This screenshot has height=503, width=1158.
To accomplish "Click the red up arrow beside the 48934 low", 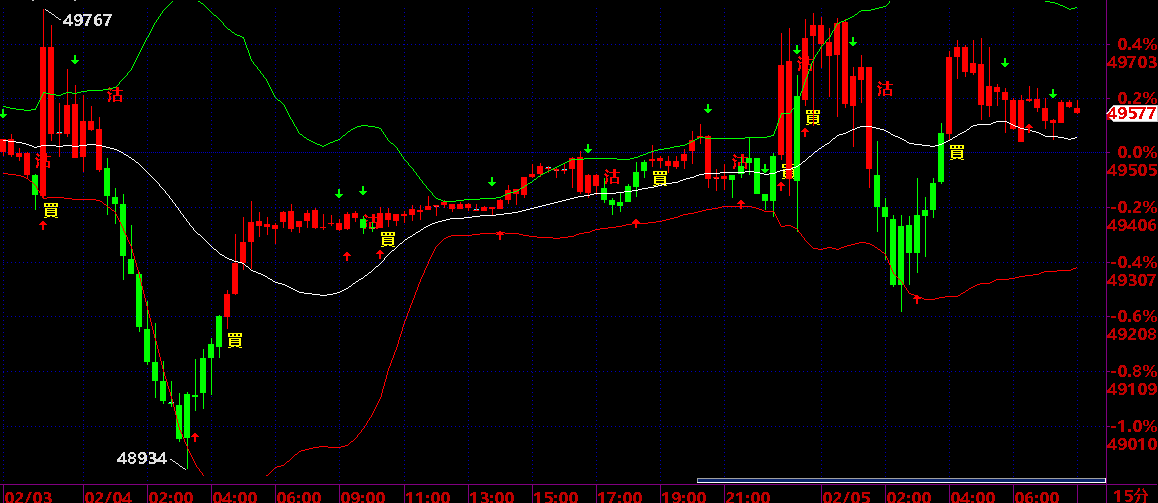I will click(x=195, y=437).
